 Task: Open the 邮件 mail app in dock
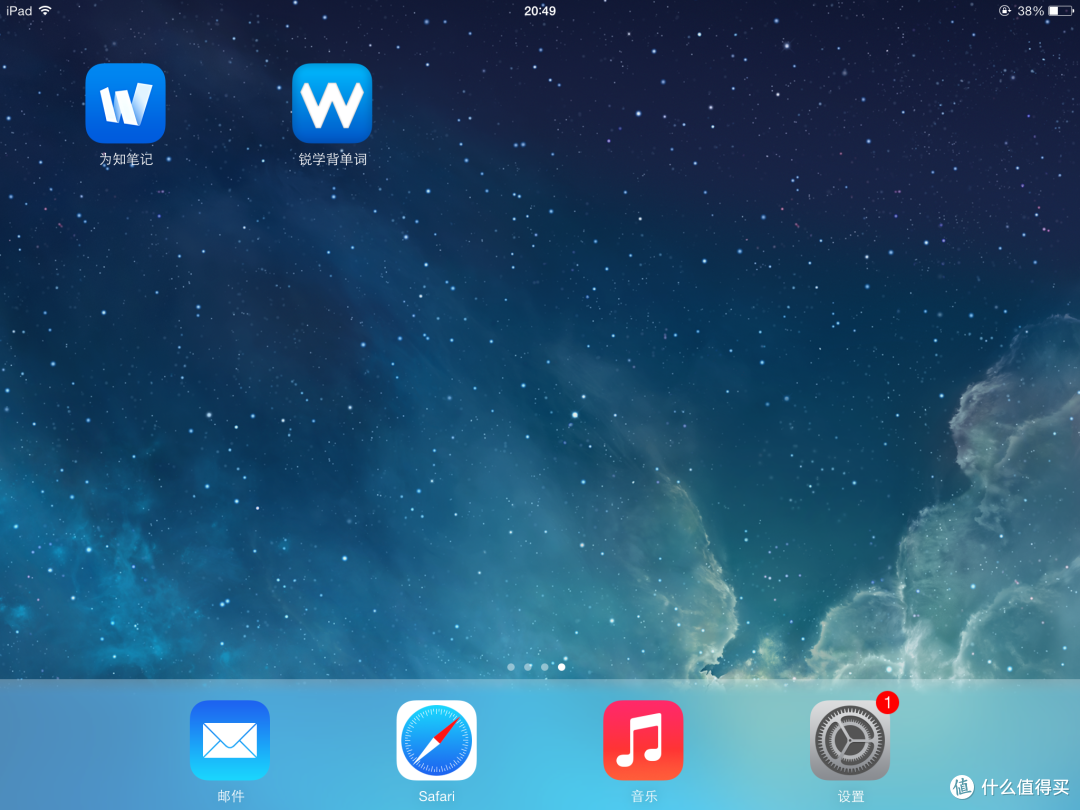click(230, 740)
